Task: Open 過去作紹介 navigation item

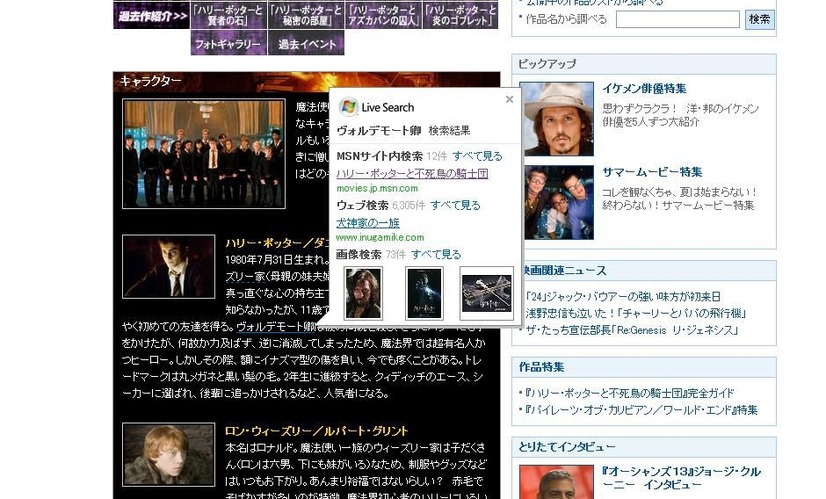Action: click(152, 15)
